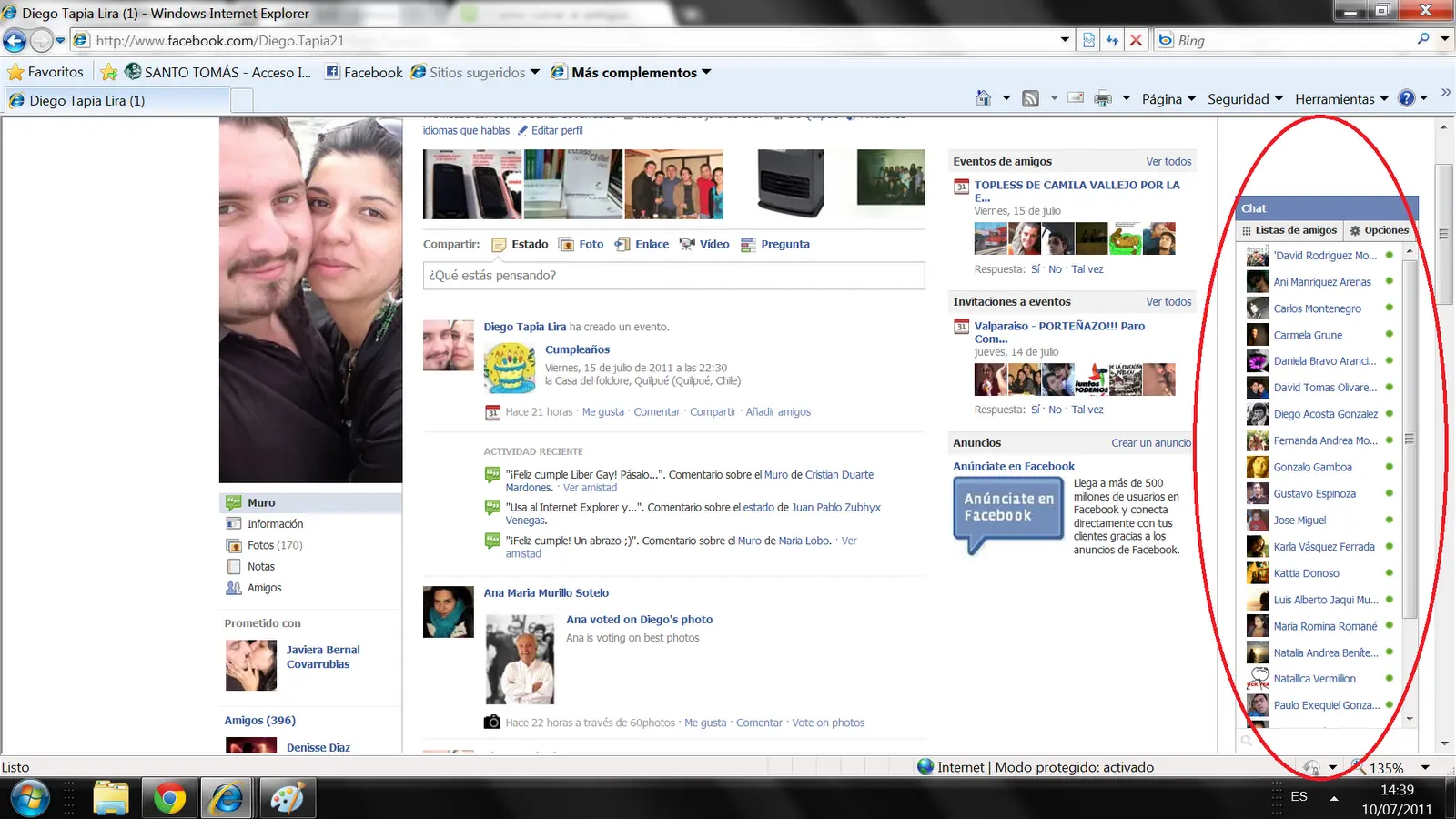Open the Anúnciate en Facebook ad image
The image size is (1456, 819).
coord(1008,514)
